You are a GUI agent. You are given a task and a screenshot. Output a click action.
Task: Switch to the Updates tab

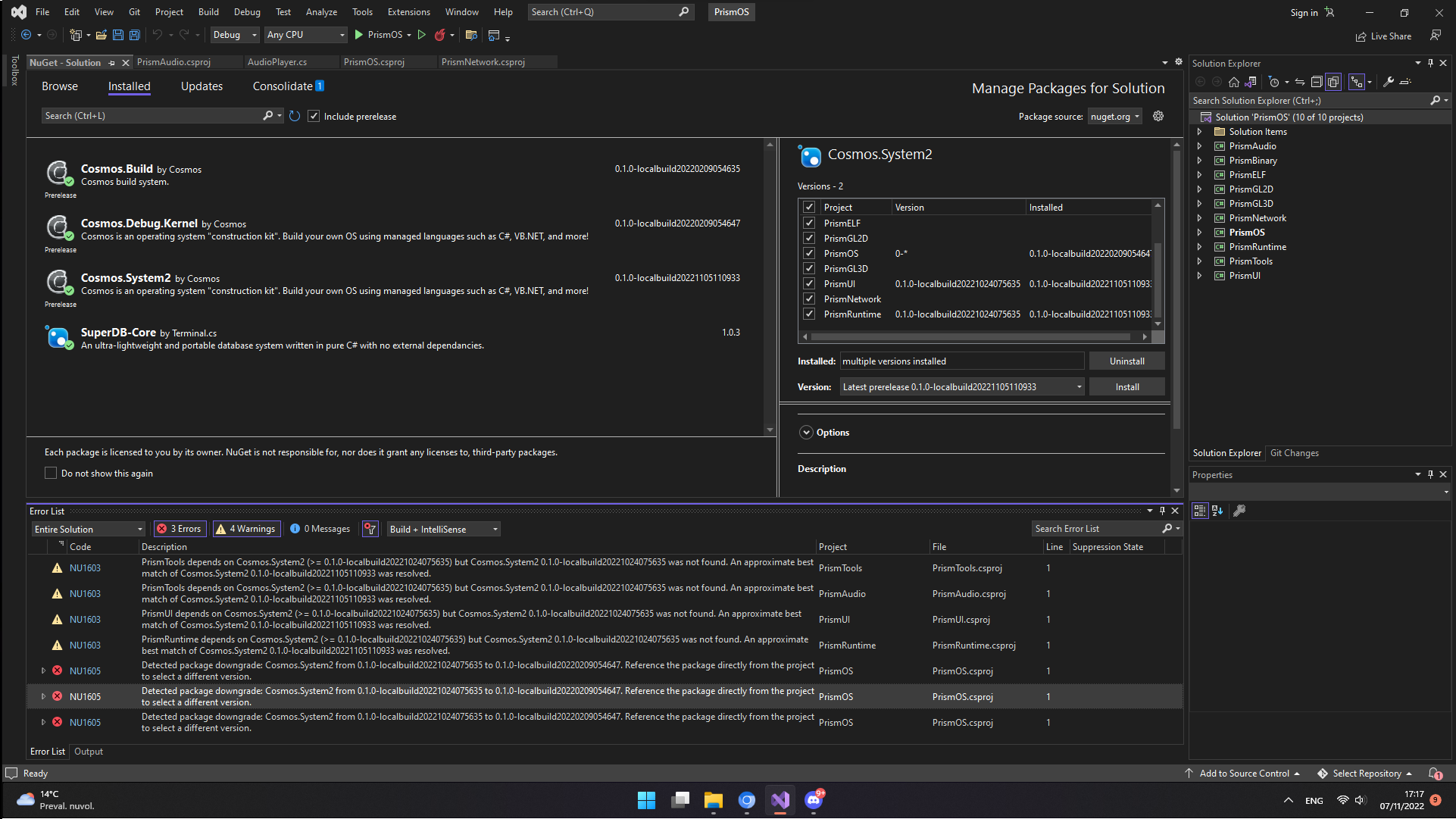(201, 86)
